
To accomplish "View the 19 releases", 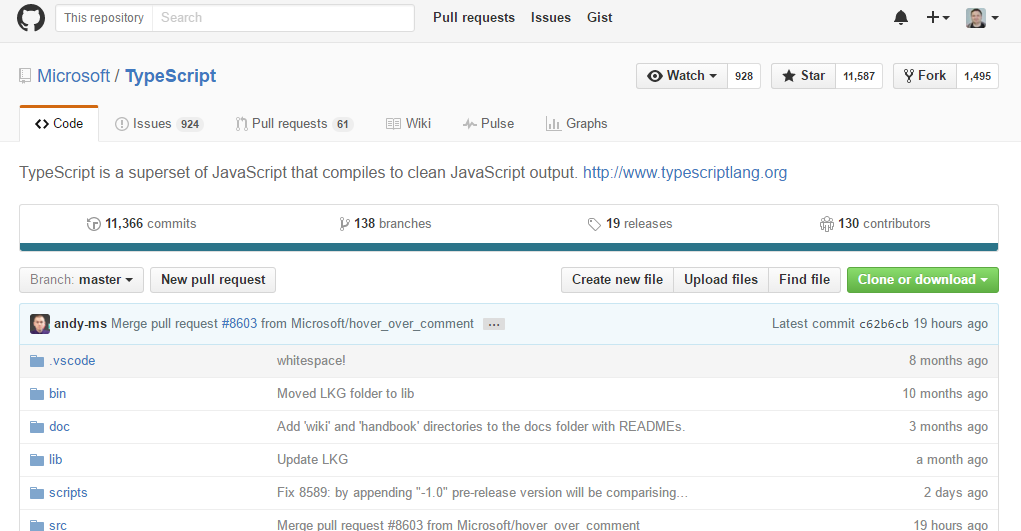I will coord(630,224).
